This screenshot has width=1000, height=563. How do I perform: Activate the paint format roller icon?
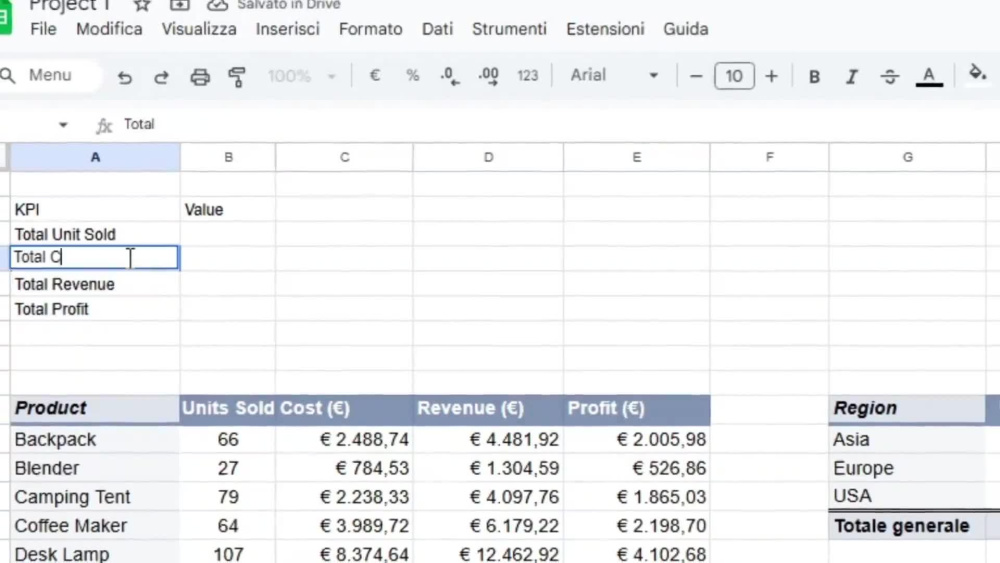coord(237,77)
